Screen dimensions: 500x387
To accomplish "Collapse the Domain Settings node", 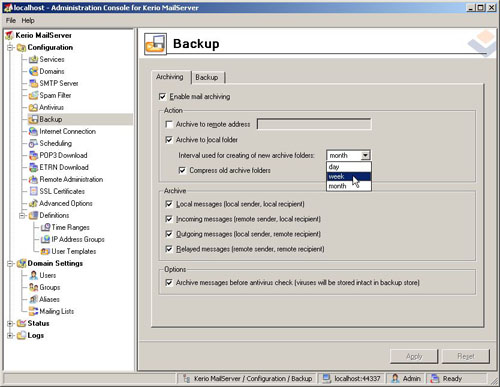I will tap(10, 263).
